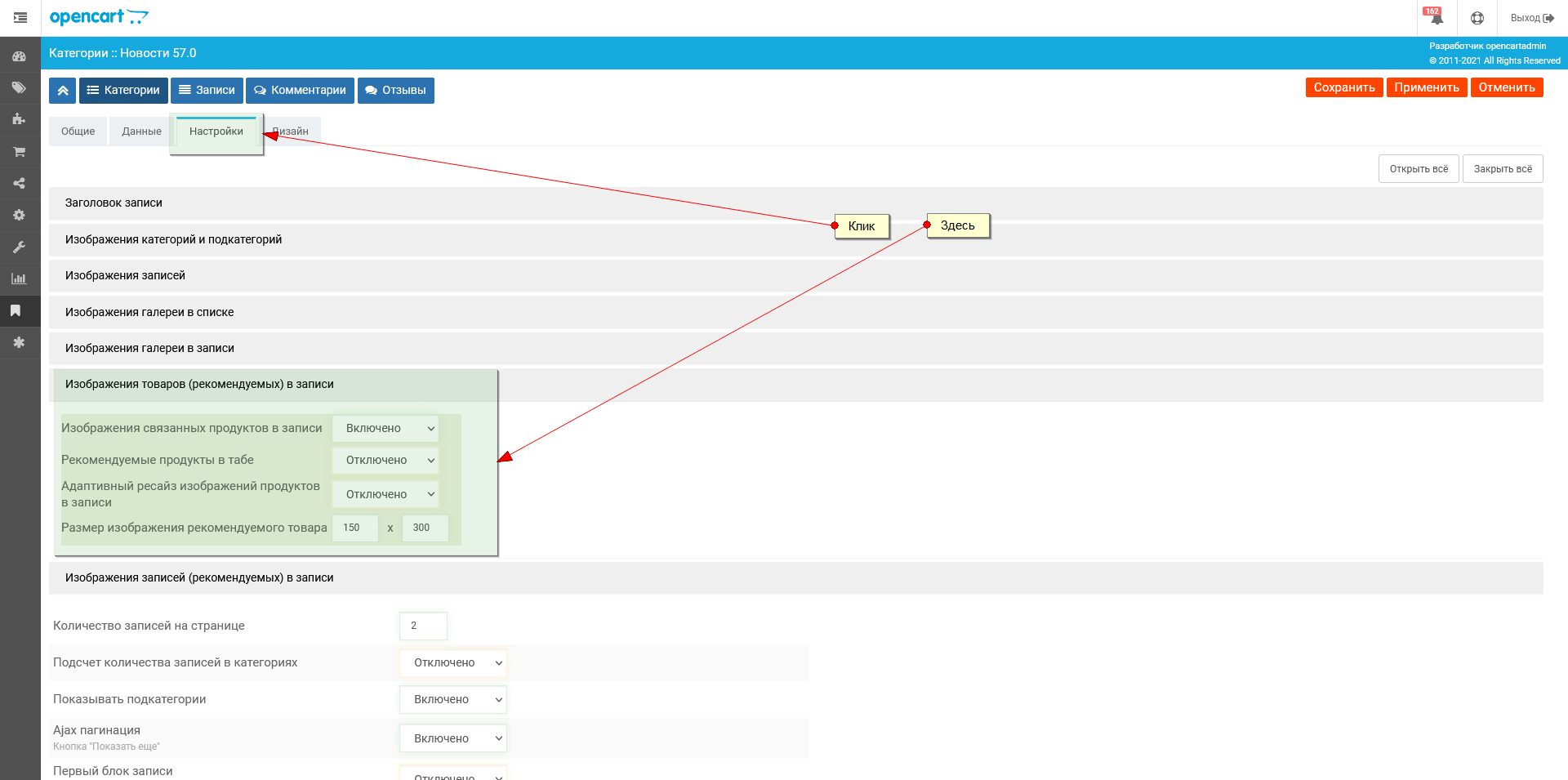Open the Показывать подкатегории dropdown

pyautogui.click(x=453, y=700)
